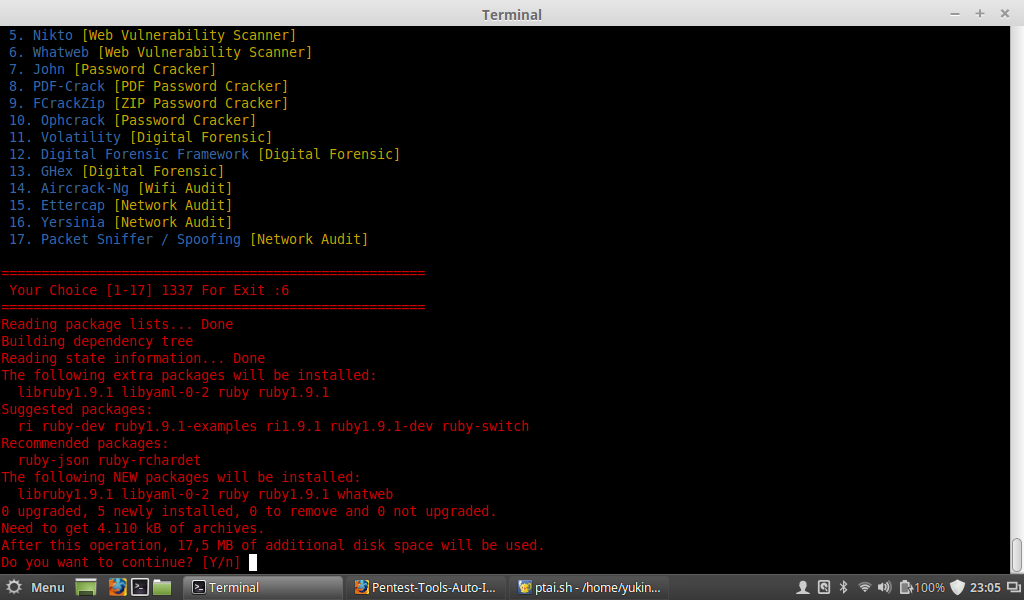Image resolution: width=1024 pixels, height=600 pixels.
Task: Click the '15. Ettercap' list line
Action: [x=120, y=205]
